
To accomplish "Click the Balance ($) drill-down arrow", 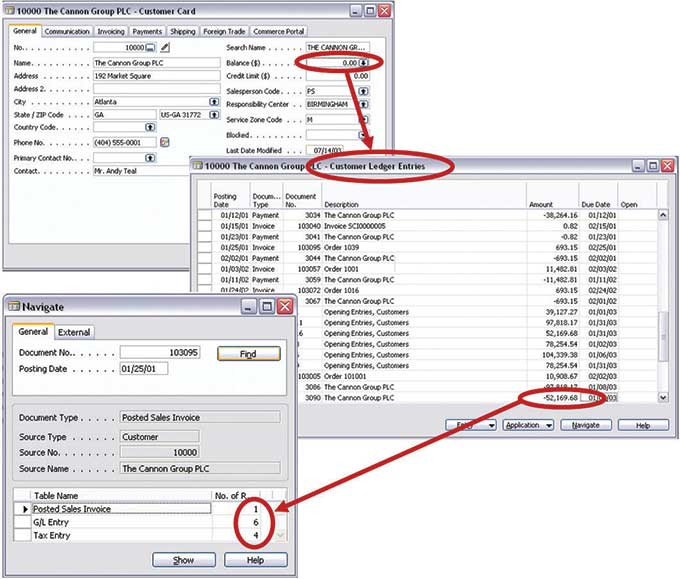I will [363, 62].
